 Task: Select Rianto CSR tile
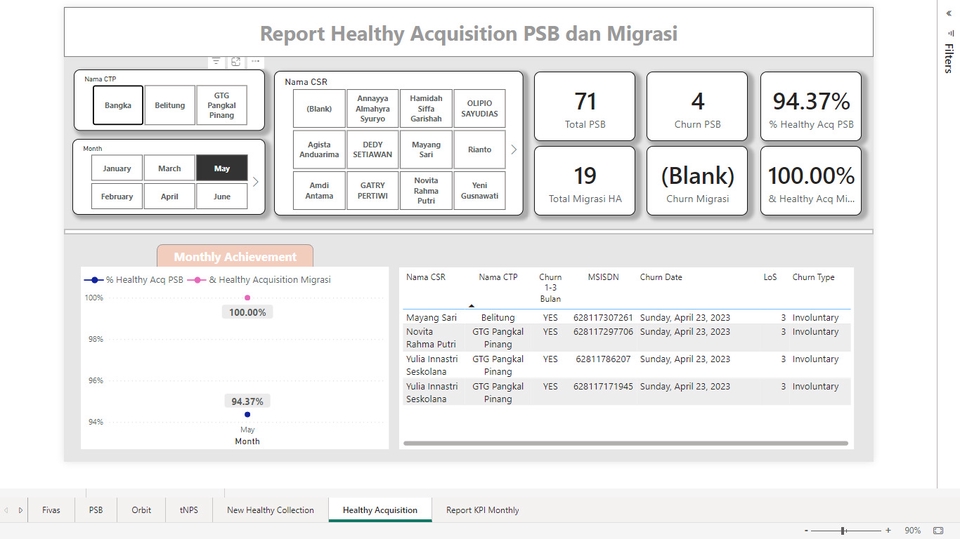pyautogui.click(x=479, y=149)
